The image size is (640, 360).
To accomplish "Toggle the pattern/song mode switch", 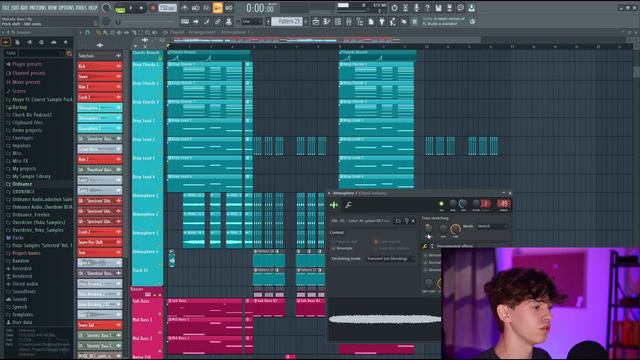I will click(x=120, y=8).
